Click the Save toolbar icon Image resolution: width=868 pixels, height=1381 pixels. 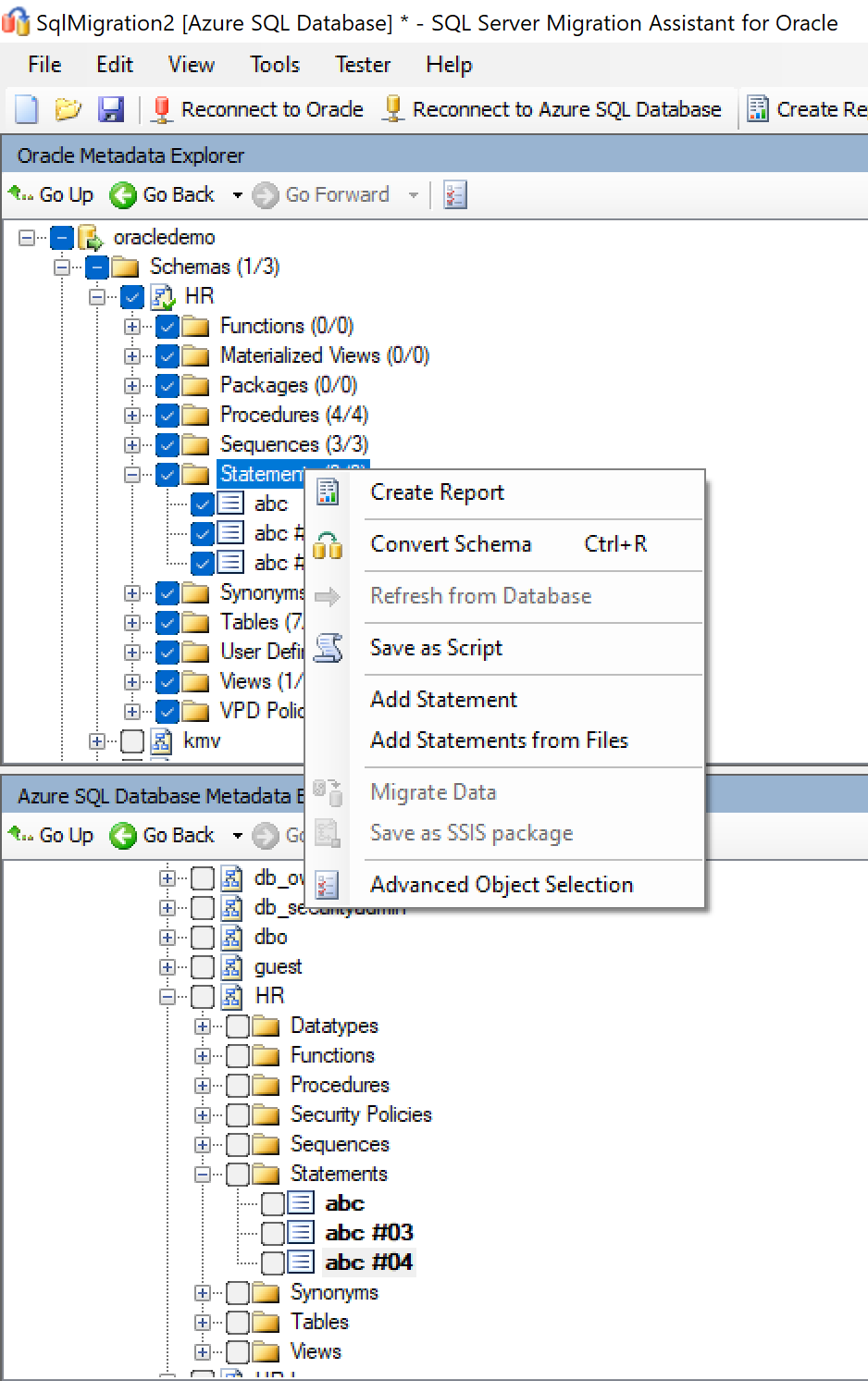(x=111, y=108)
